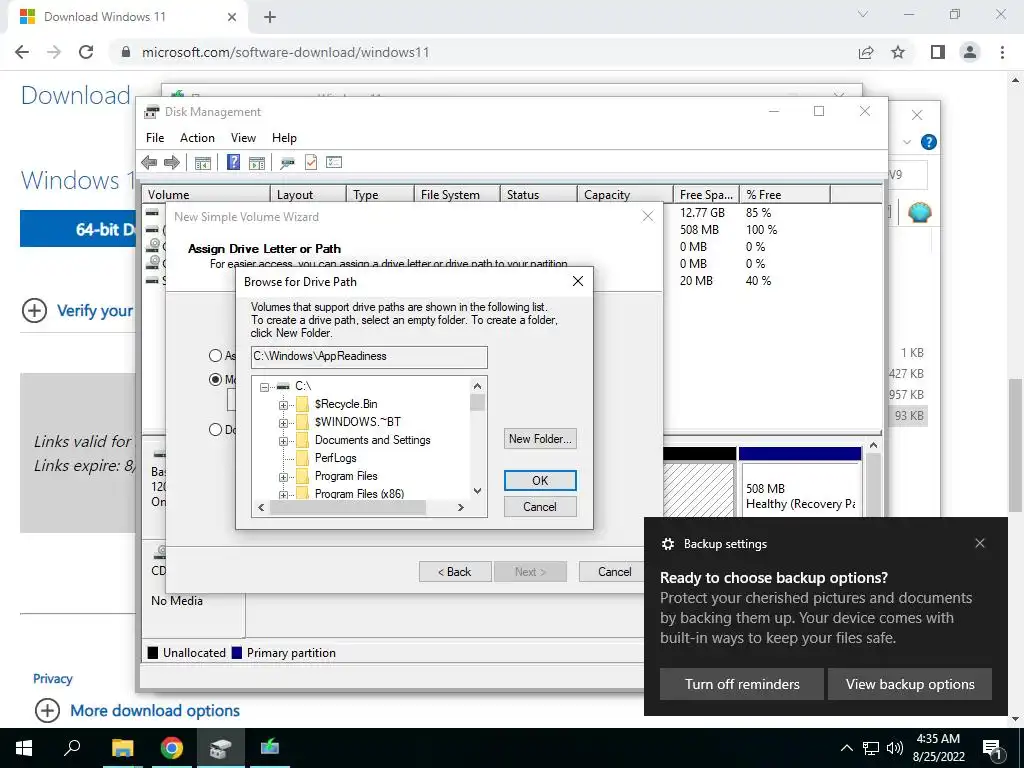Click the Chrome back navigation arrow
The width and height of the screenshot is (1024, 768).
(x=22, y=52)
